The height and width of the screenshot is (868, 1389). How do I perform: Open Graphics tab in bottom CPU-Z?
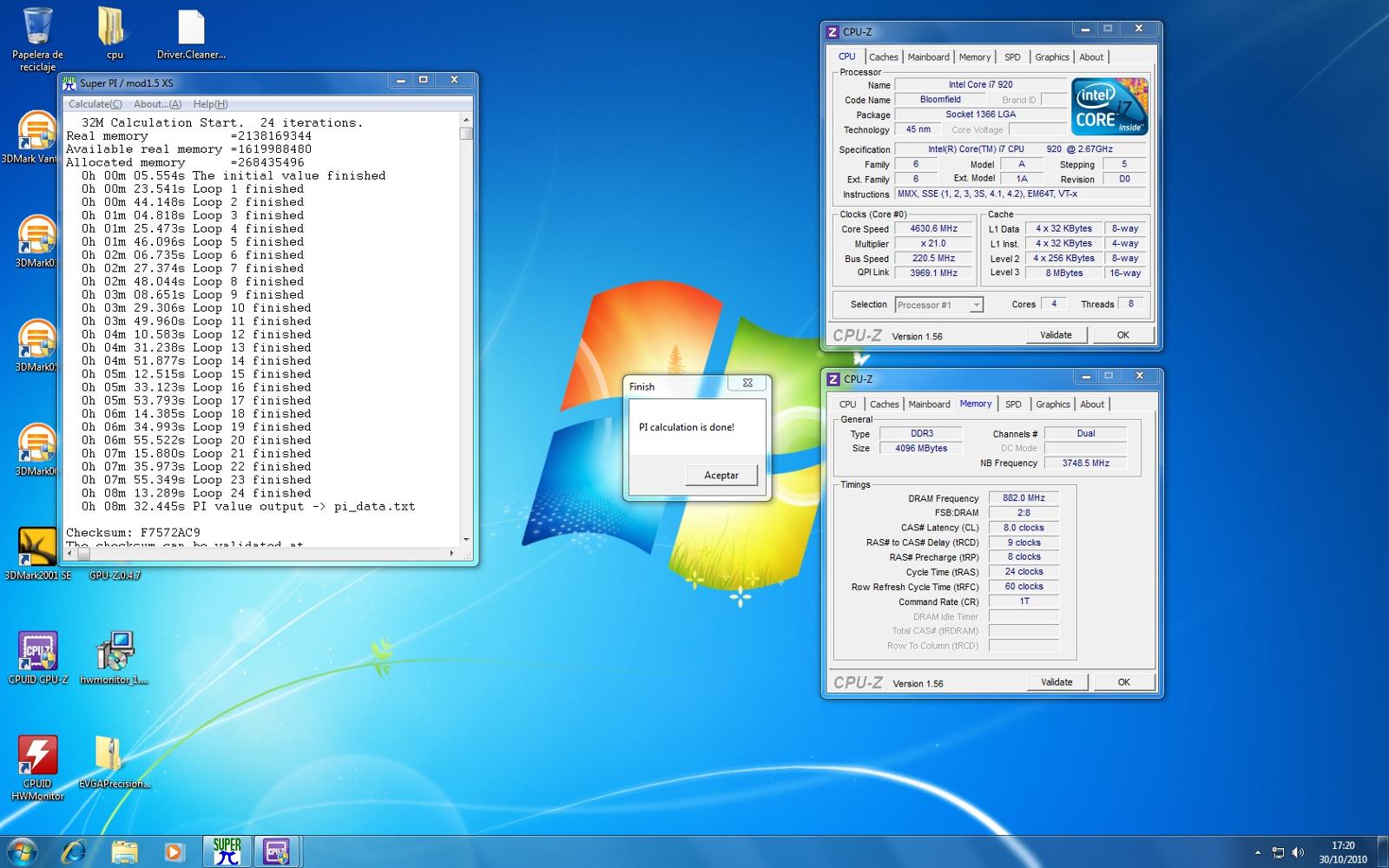point(1053,404)
